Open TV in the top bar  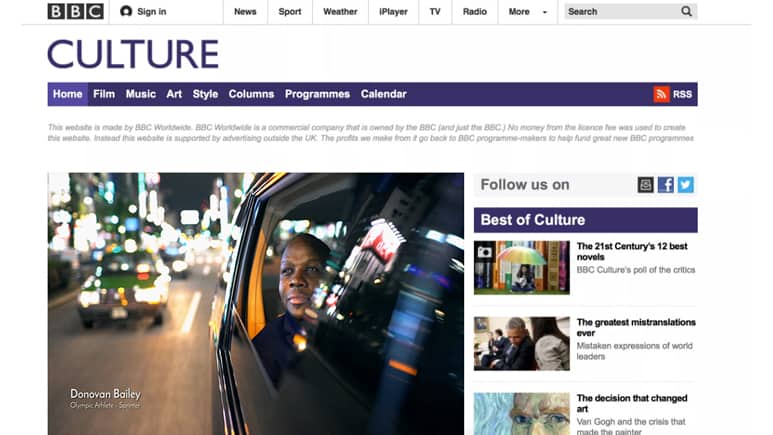tap(435, 11)
